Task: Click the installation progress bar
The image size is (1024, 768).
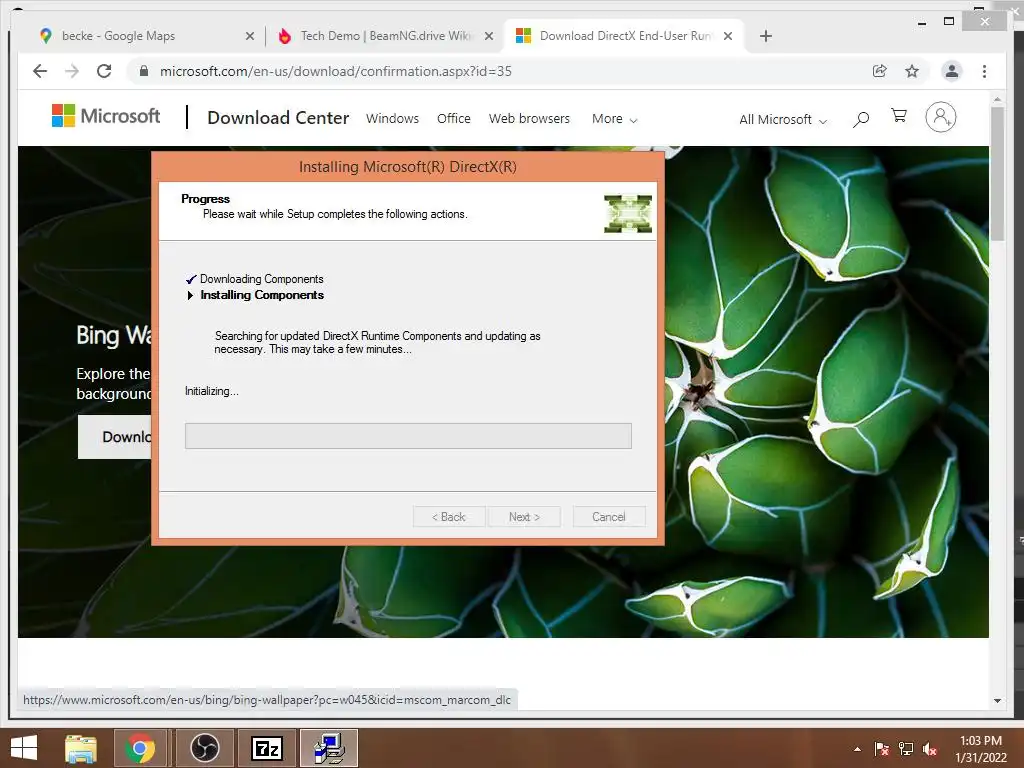Action: click(x=408, y=436)
